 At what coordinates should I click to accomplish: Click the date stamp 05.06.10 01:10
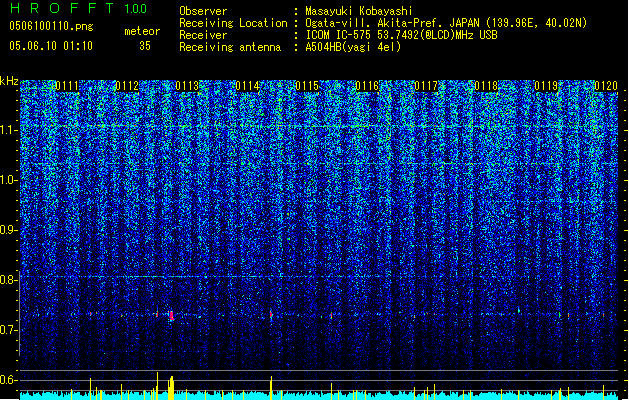pyautogui.click(x=51, y=46)
